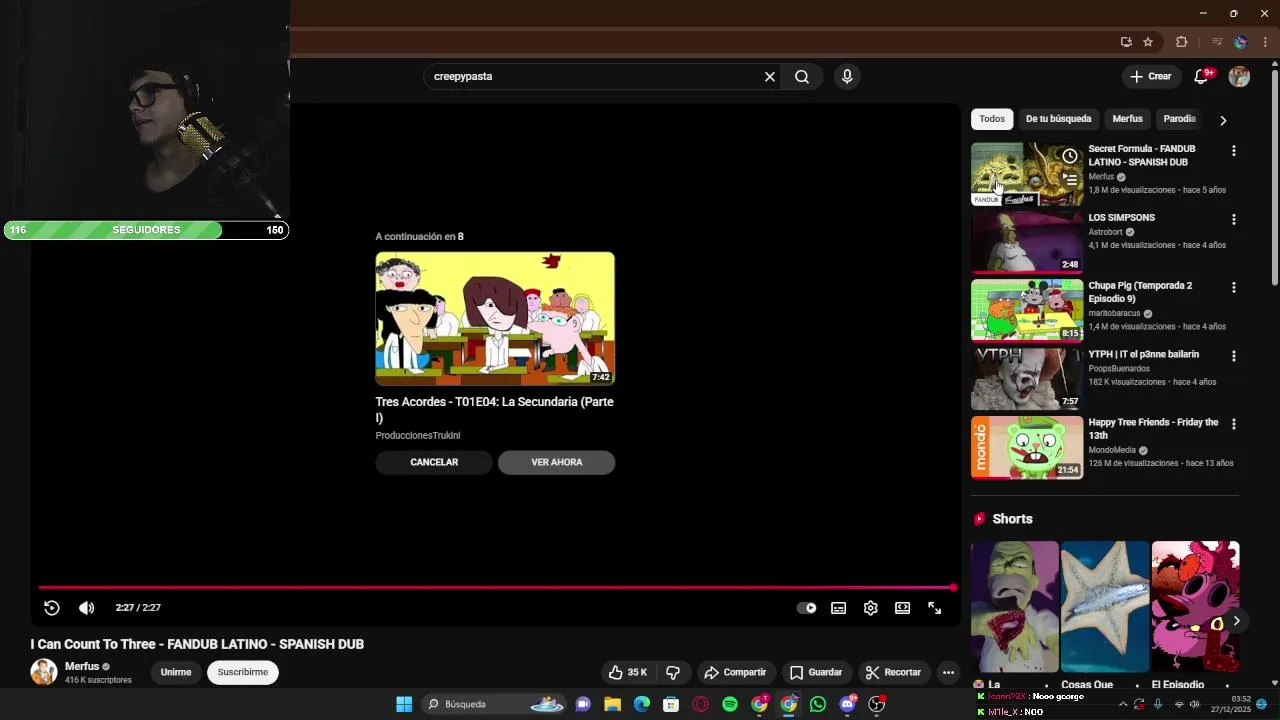
Task: Add Secret Formula video to Watch Later
Action: click(1070, 156)
